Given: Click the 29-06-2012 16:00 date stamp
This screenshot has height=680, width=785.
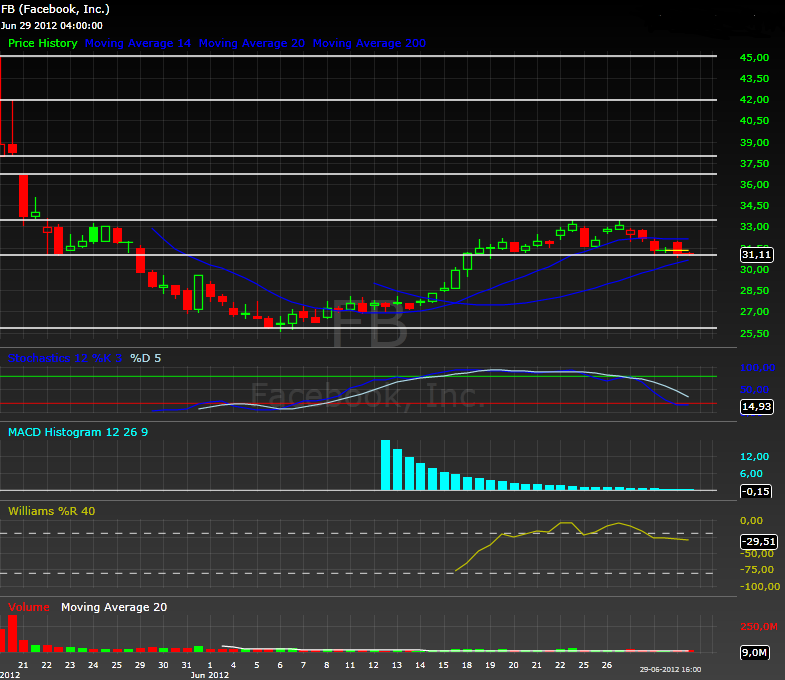Looking at the screenshot, I should (x=670, y=669).
